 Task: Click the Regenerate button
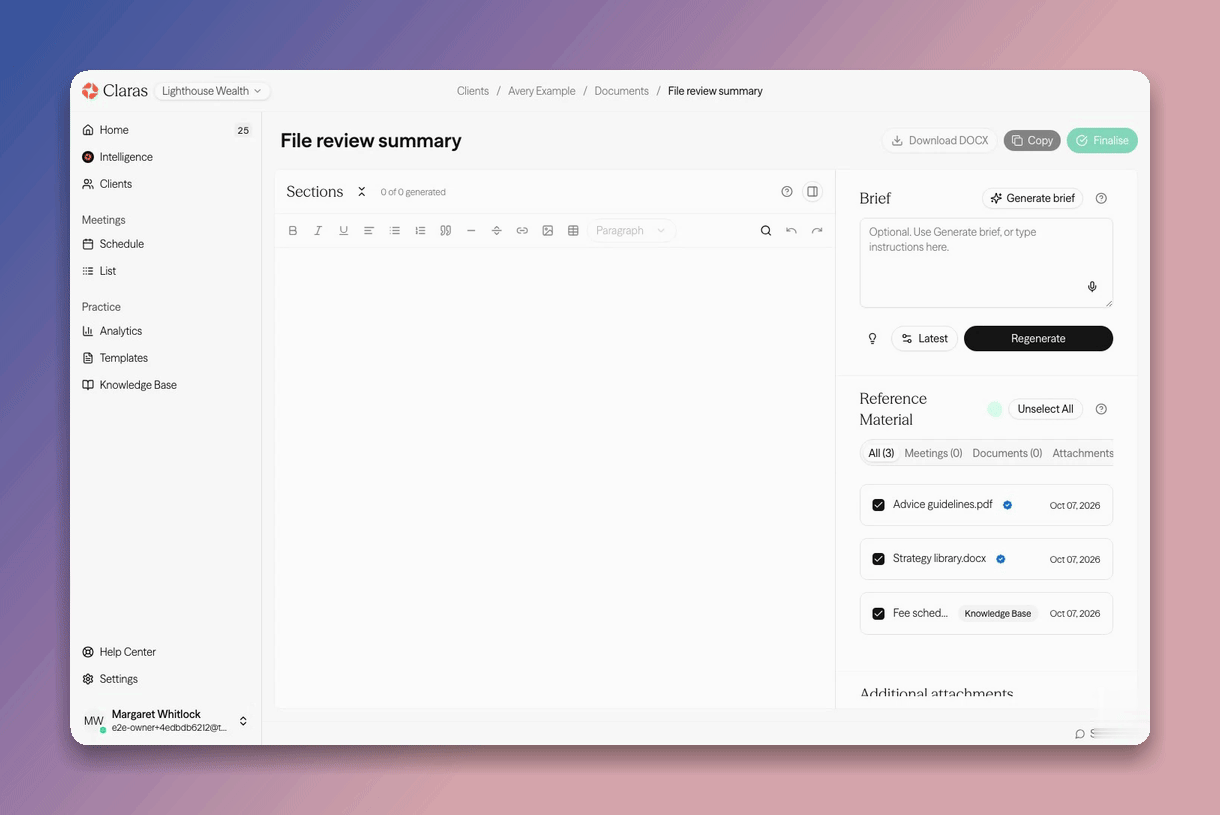pos(1038,339)
